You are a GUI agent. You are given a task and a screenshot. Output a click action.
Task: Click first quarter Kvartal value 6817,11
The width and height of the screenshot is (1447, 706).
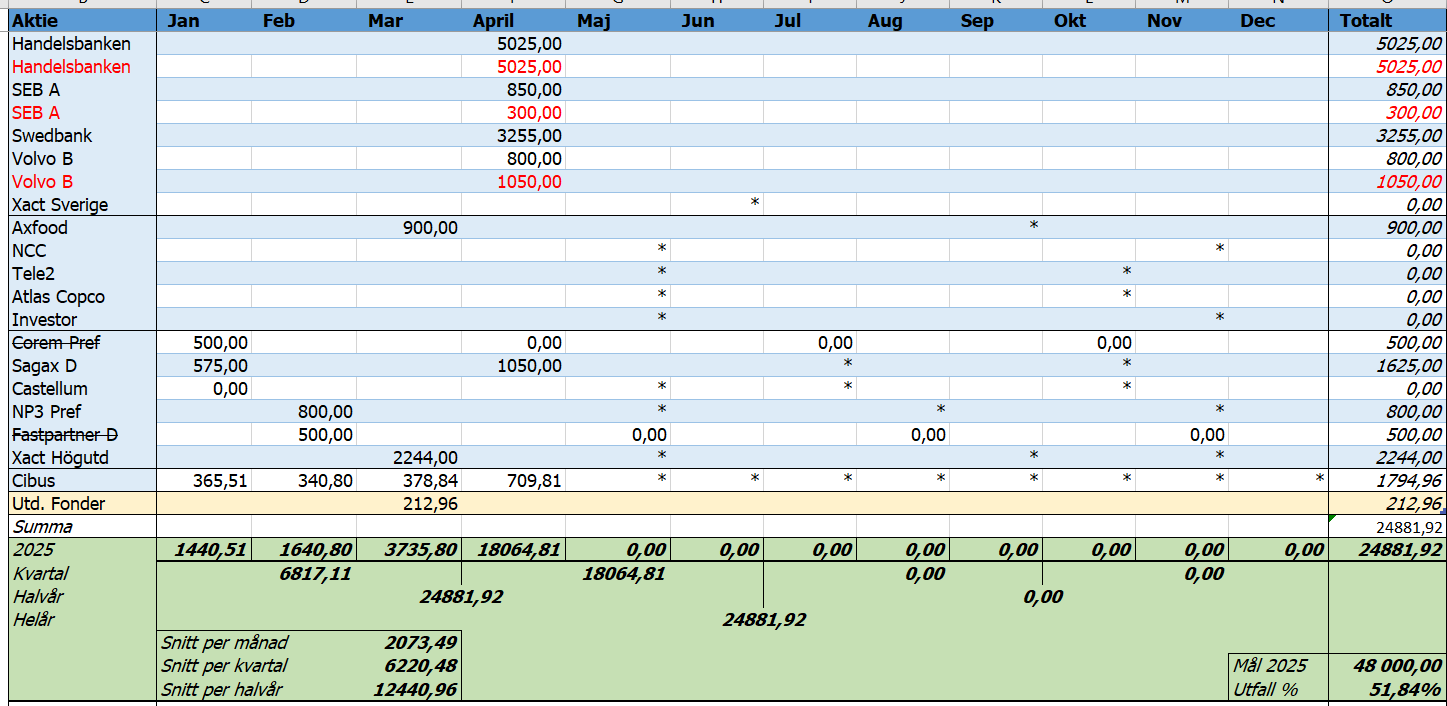316,574
